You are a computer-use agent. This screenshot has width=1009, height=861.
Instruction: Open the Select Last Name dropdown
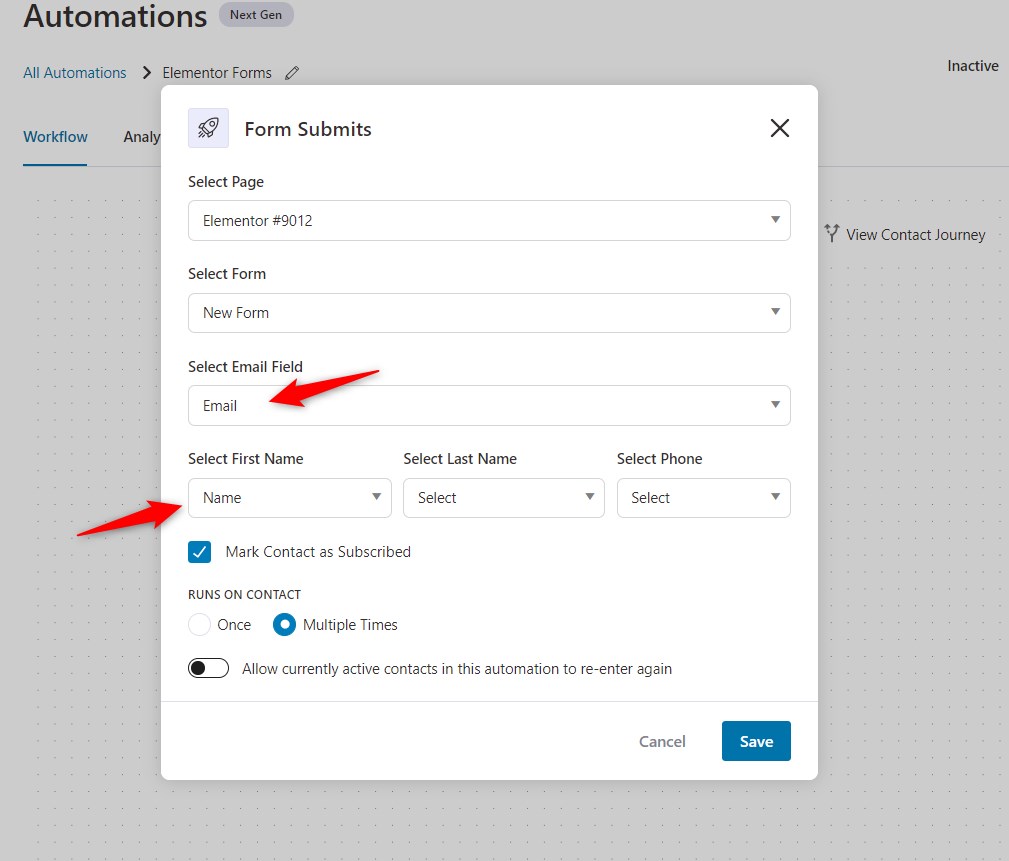coord(504,497)
